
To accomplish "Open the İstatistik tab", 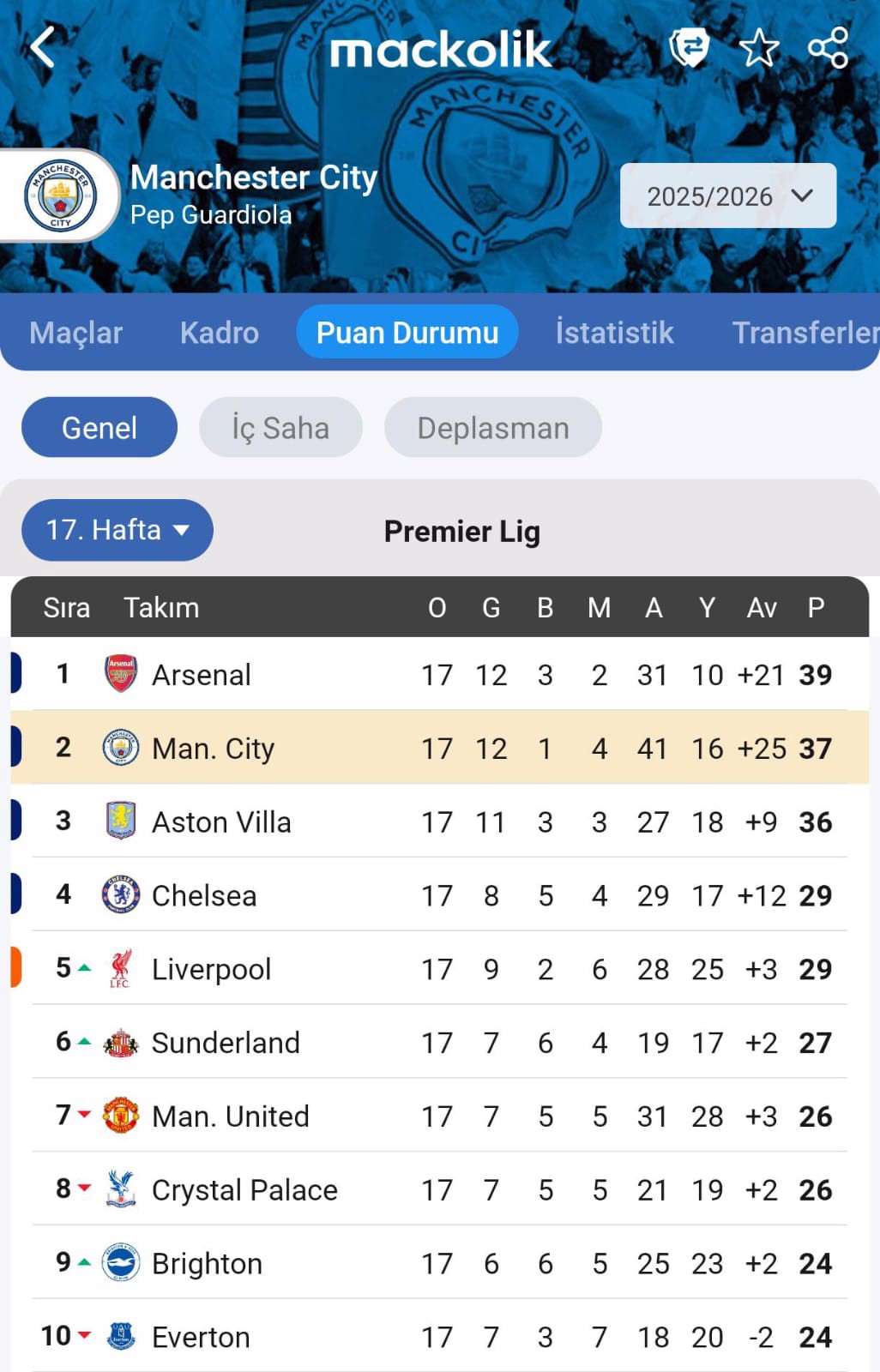I will [614, 333].
